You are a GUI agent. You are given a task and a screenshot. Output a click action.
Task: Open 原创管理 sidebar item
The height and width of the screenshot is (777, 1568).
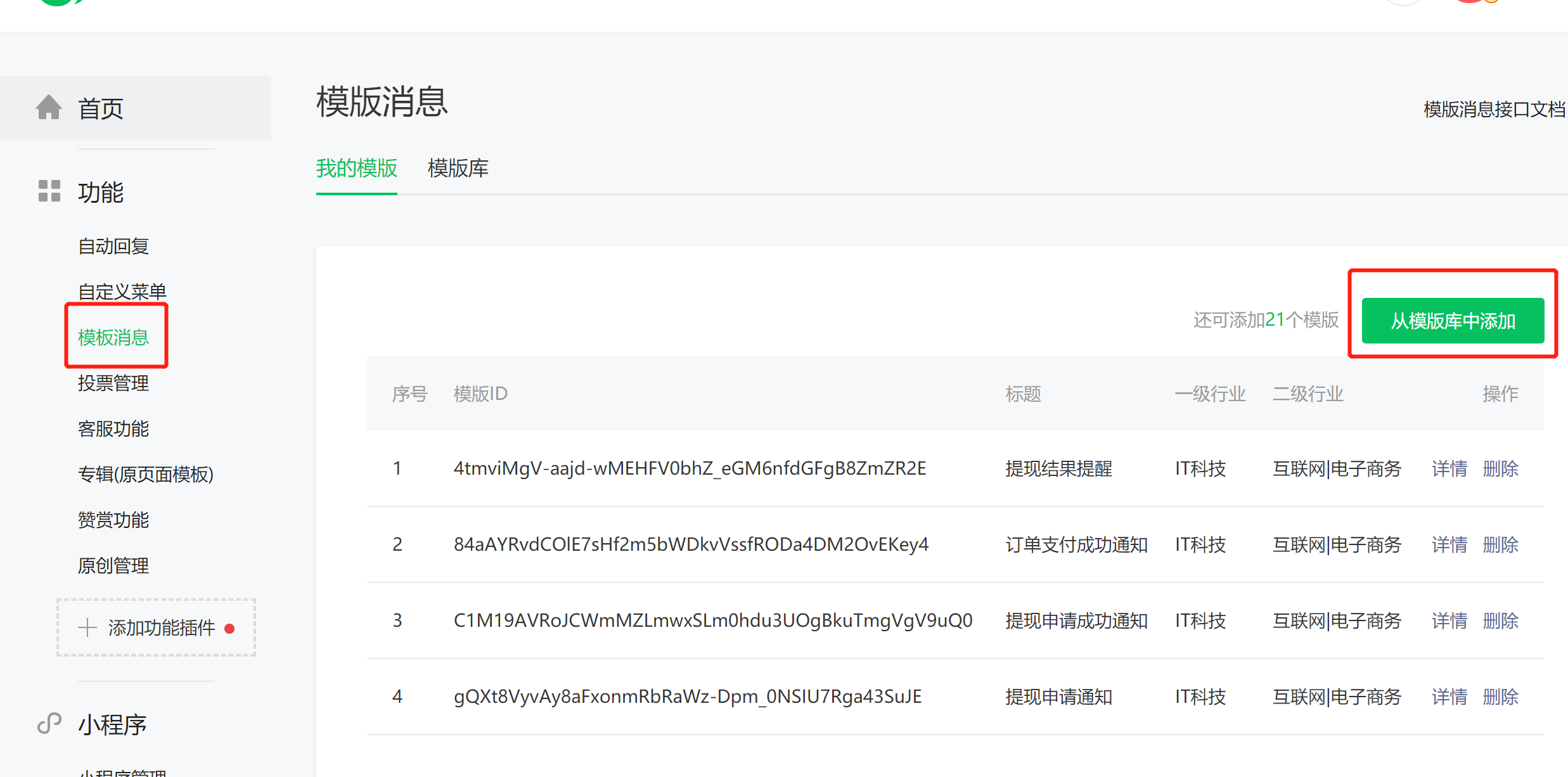tap(113, 565)
